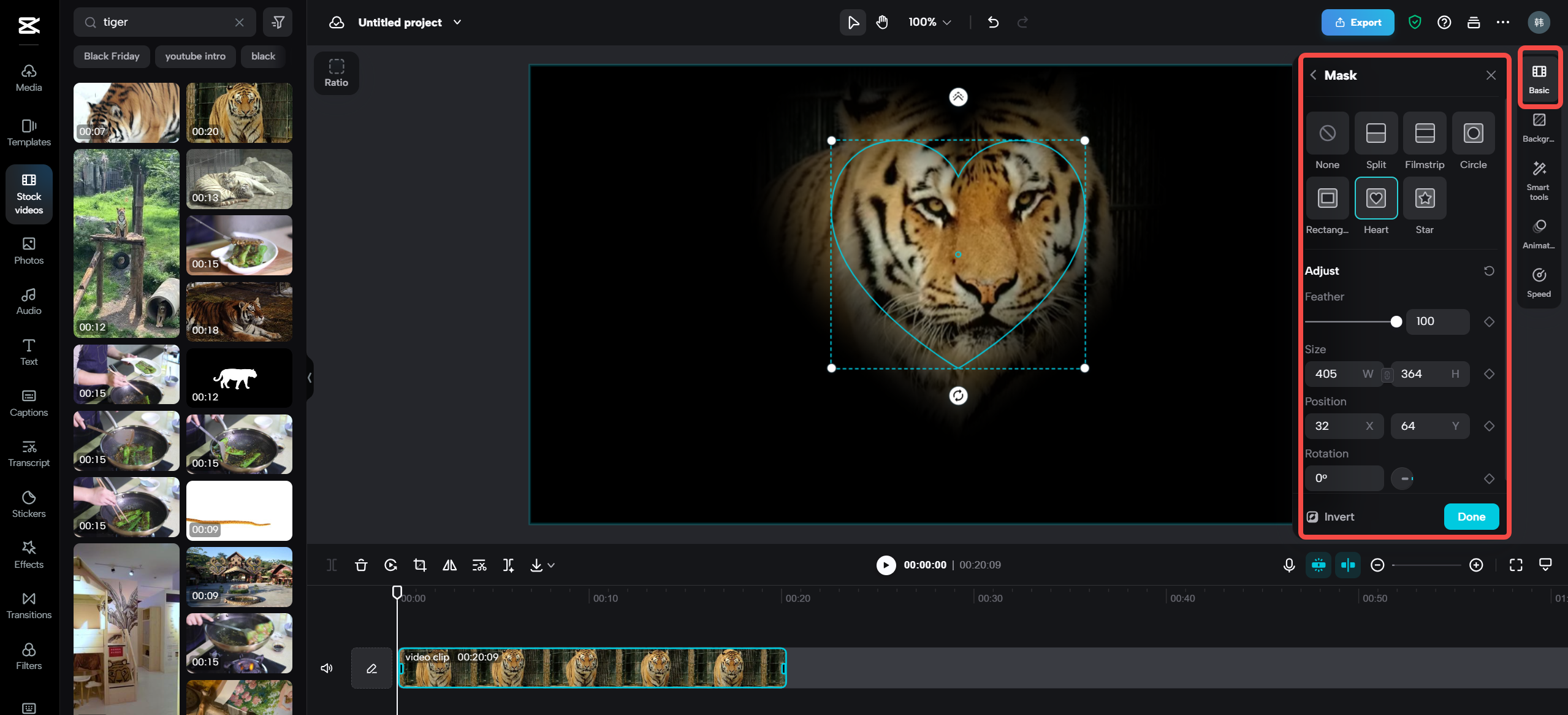Choose the Star mask shape
1568x715 pixels.
tap(1424, 199)
